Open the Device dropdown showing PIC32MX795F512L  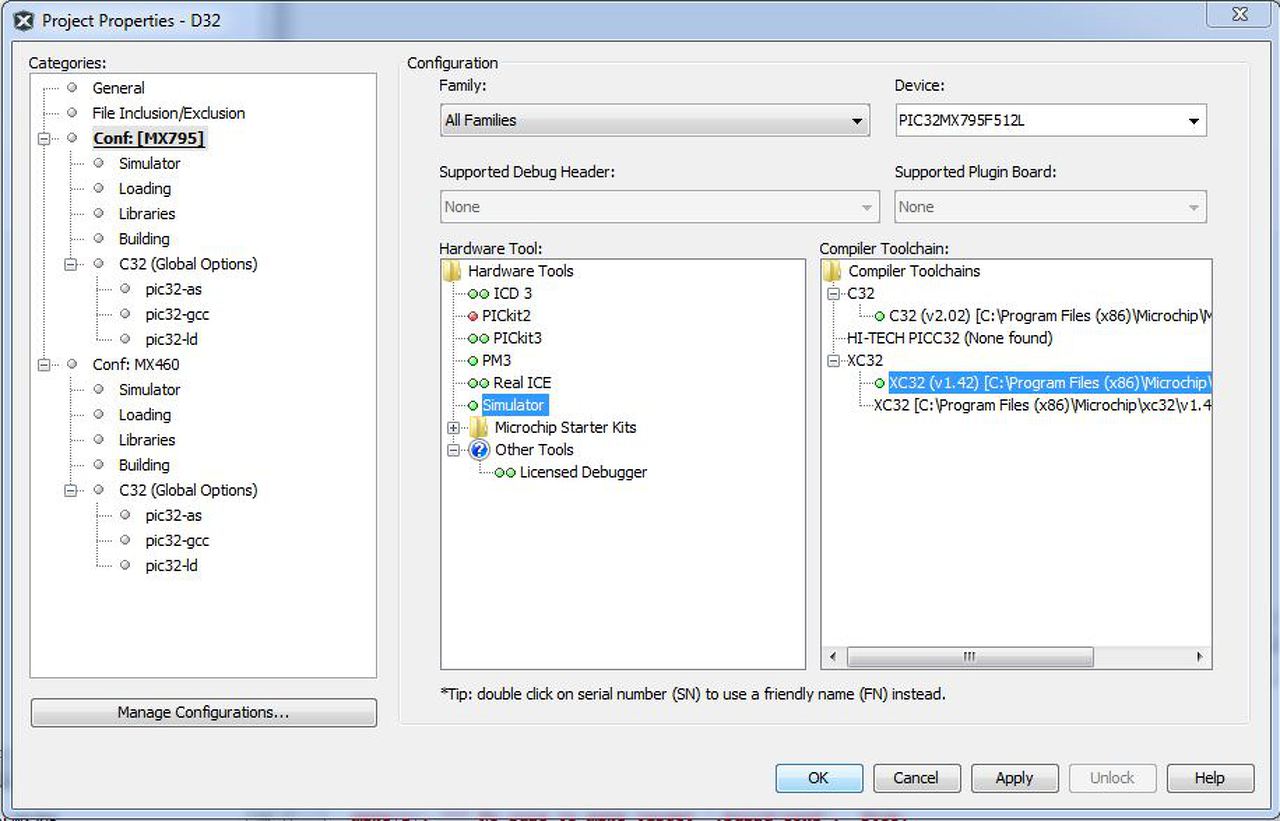(x=1050, y=121)
